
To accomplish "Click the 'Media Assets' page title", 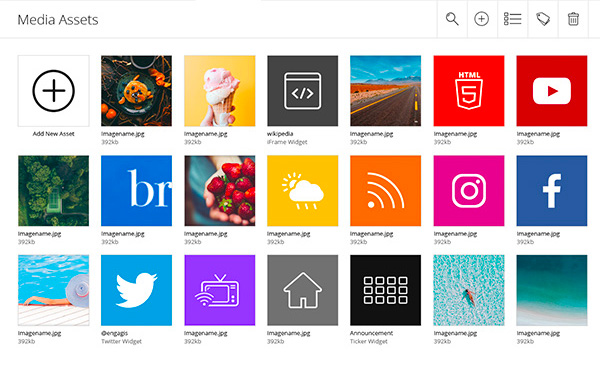I will 58,20.
